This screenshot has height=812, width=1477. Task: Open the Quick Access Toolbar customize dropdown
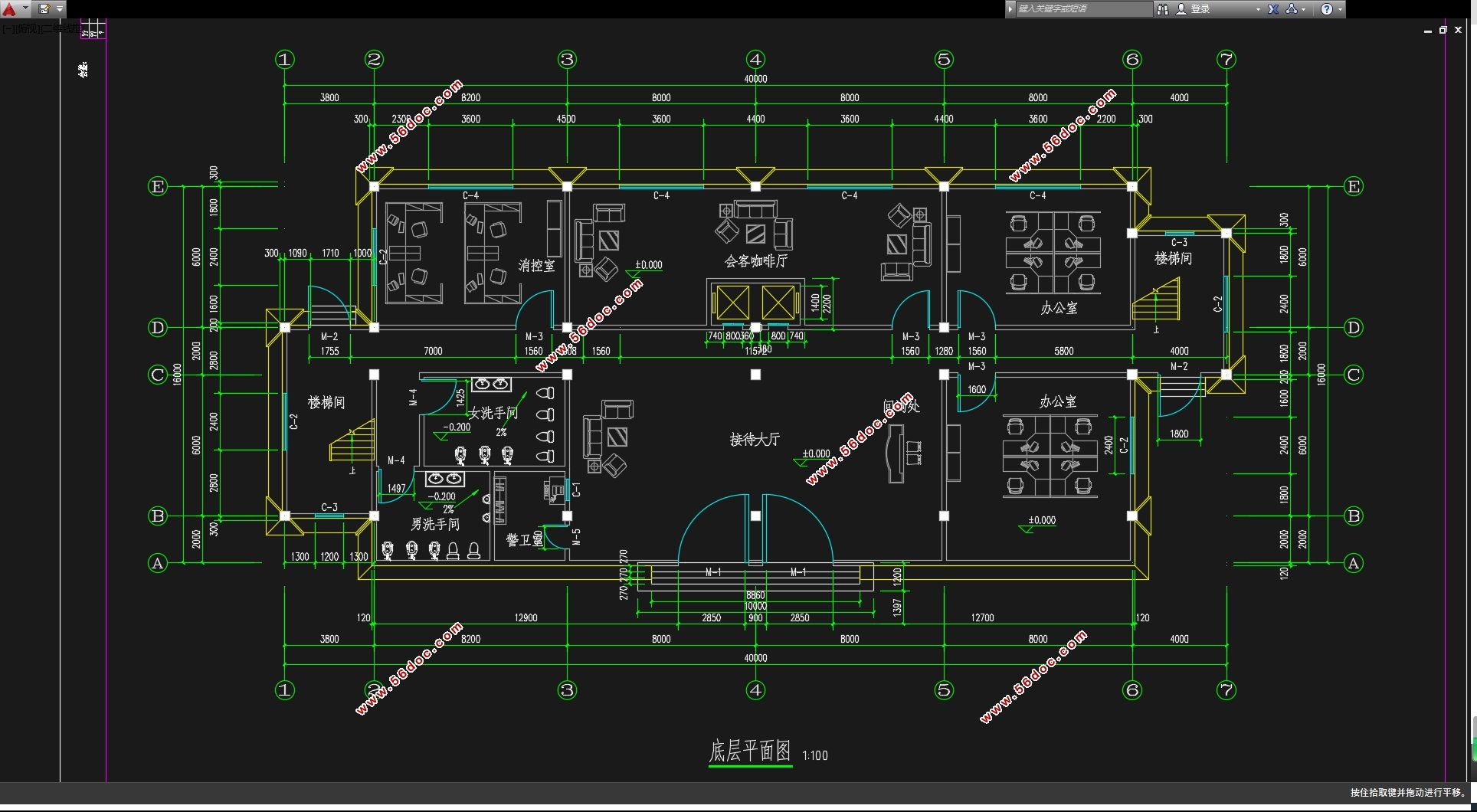pos(60,9)
